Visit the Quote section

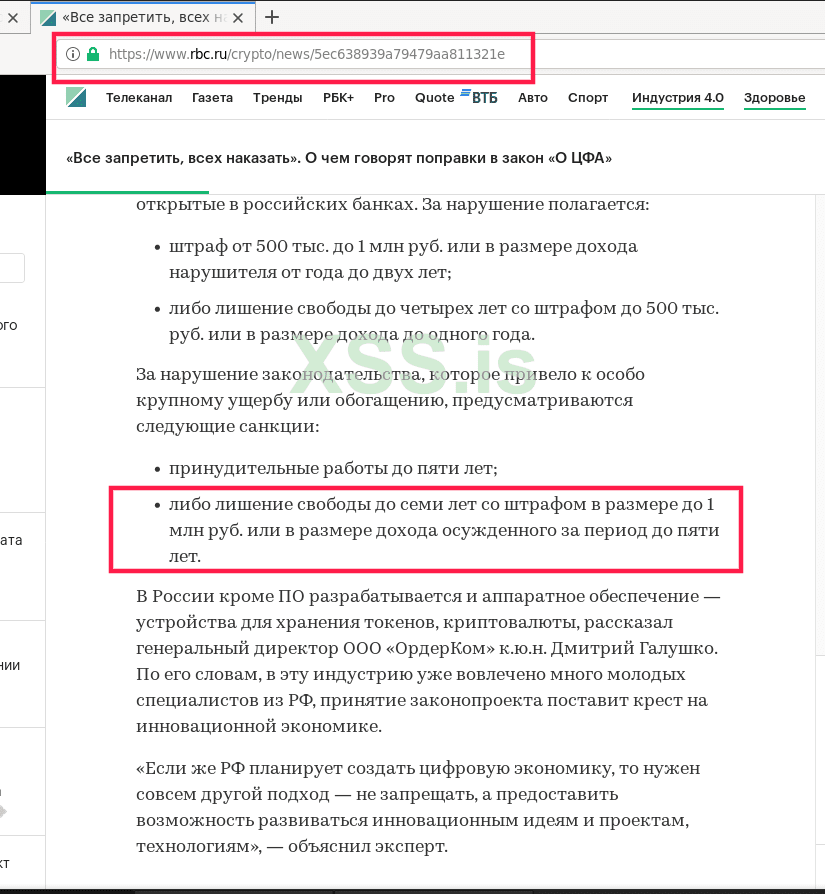coord(434,97)
